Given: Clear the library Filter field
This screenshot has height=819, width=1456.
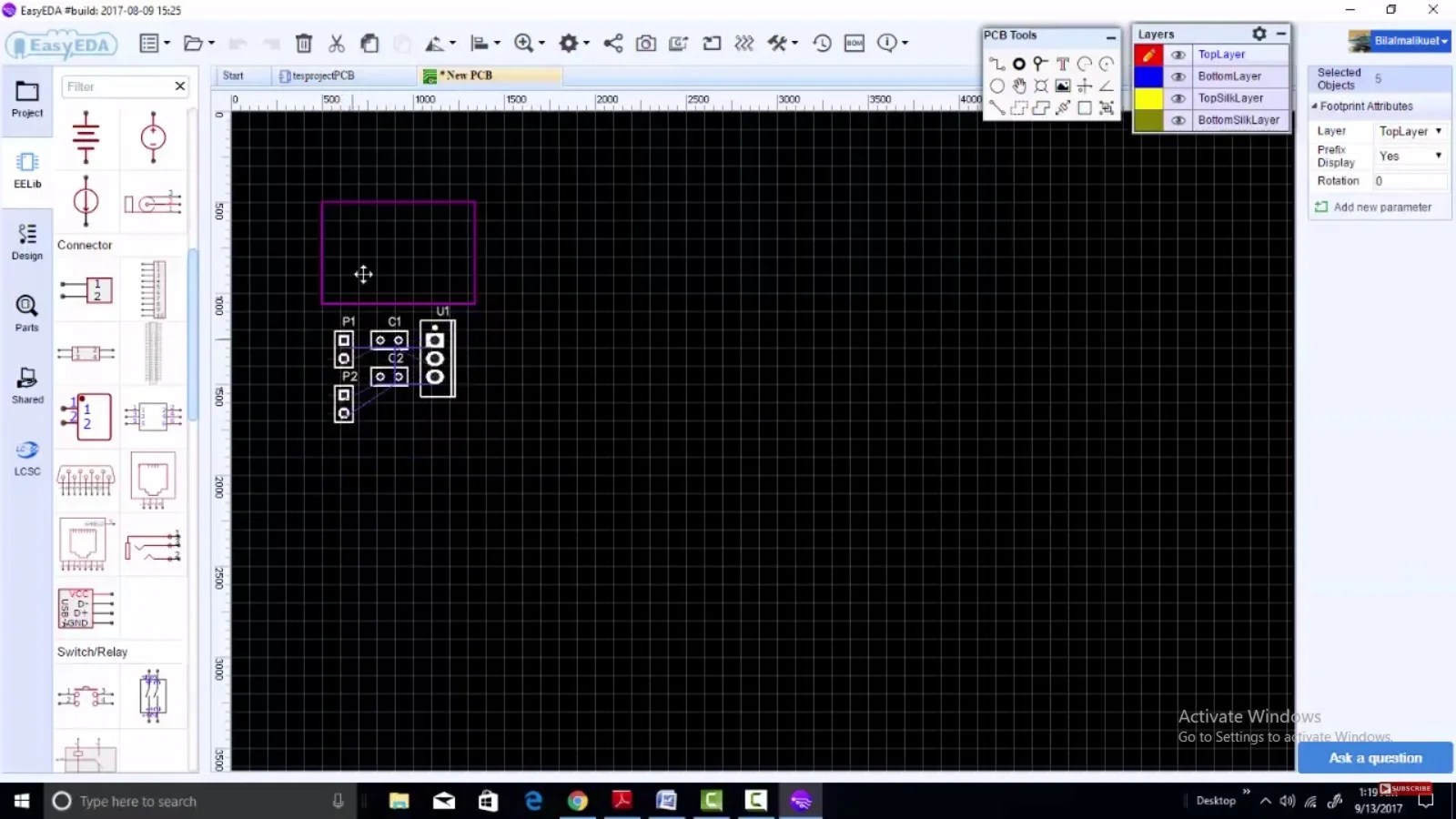Looking at the screenshot, I should point(180,86).
